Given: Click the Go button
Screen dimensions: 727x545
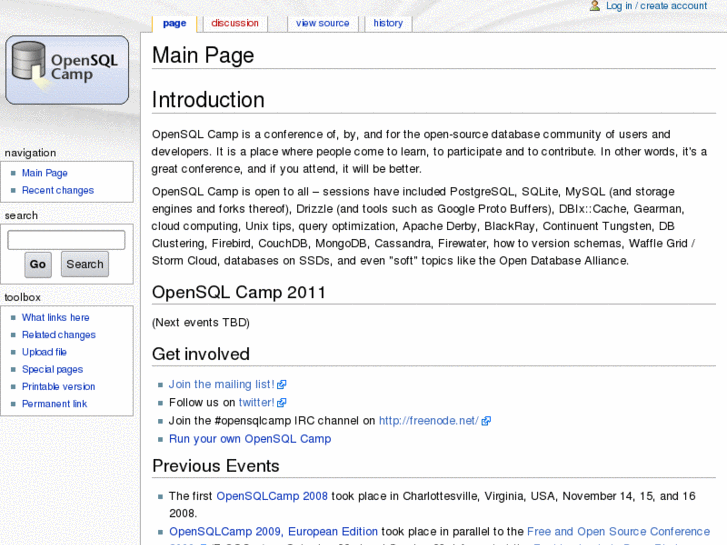Looking at the screenshot, I should (x=38, y=264).
